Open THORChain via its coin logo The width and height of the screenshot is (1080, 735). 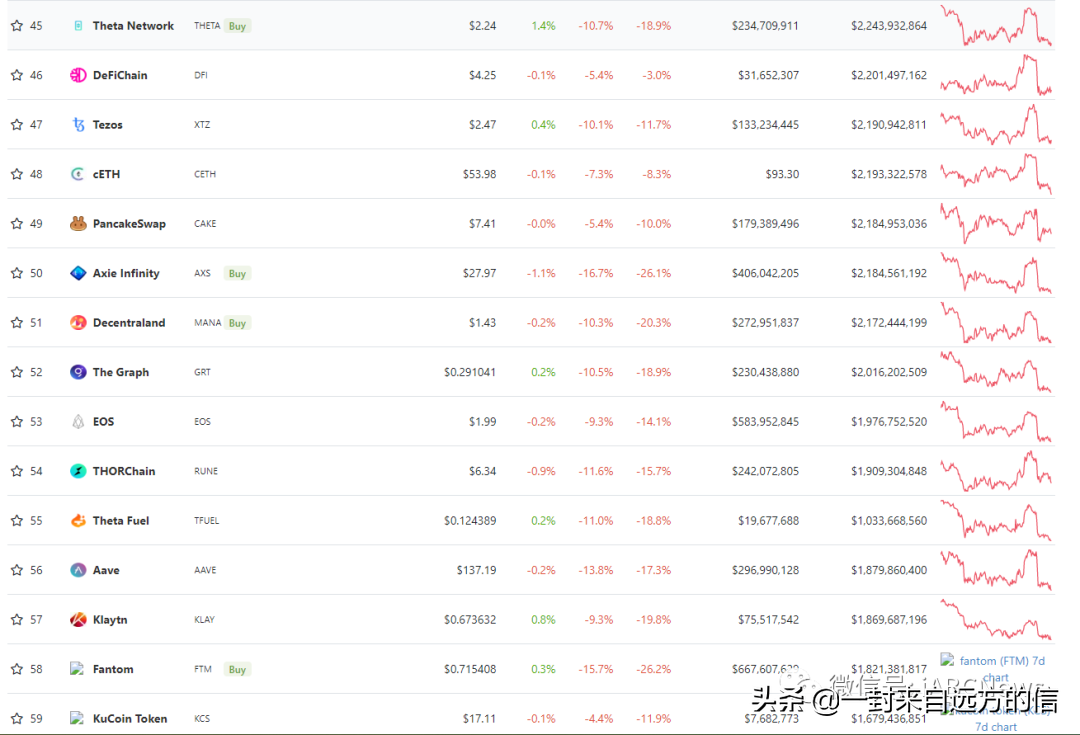click(77, 470)
